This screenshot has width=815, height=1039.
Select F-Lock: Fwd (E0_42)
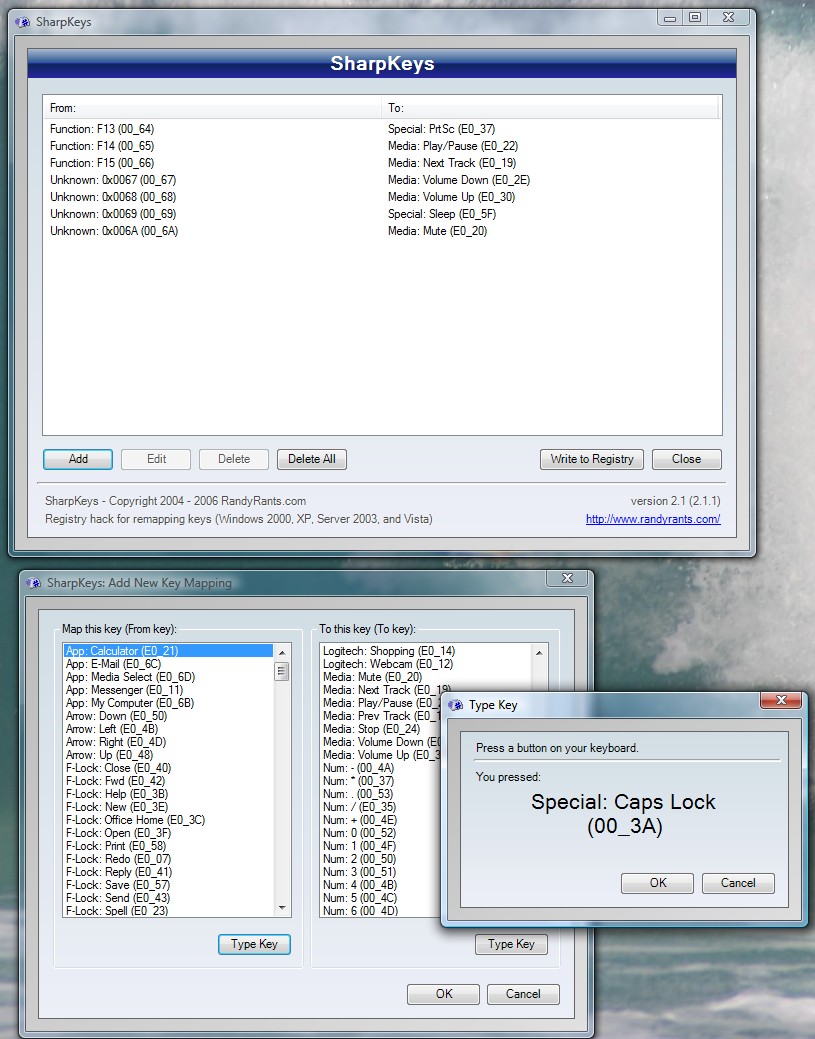(x=168, y=781)
